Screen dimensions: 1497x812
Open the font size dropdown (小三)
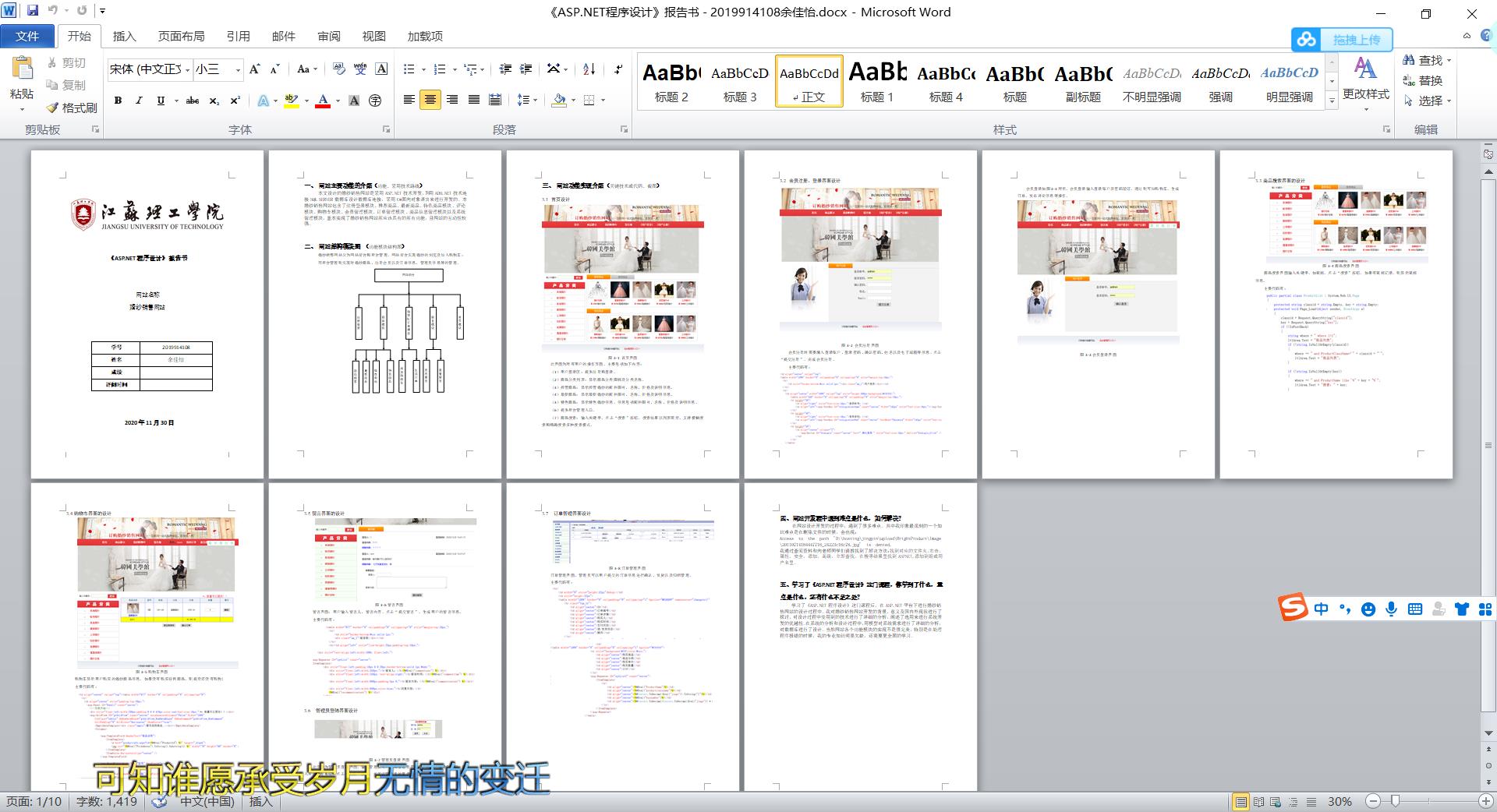click(238, 69)
